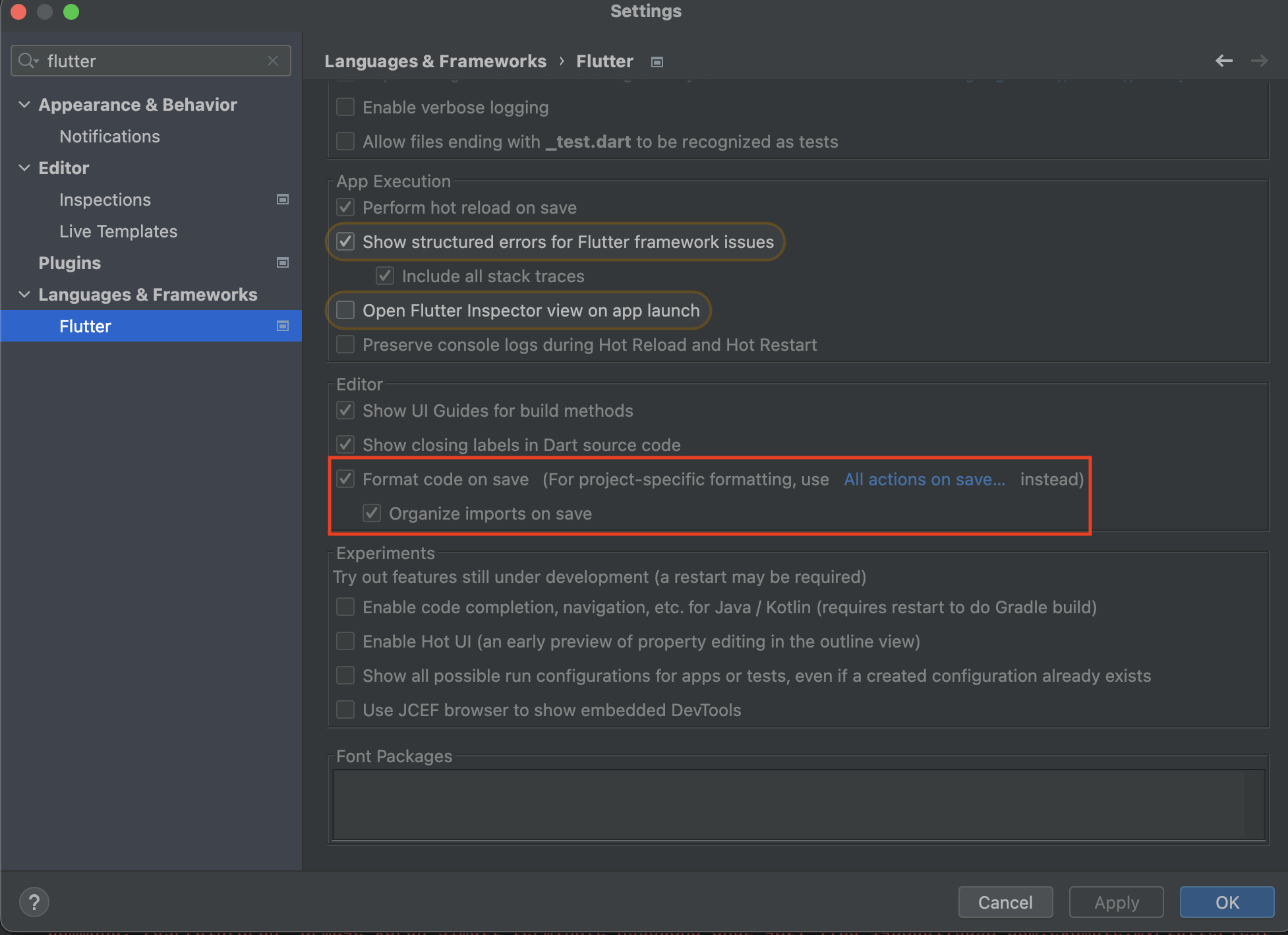This screenshot has width=1288, height=935.
Task: Uncheck Organize imports on save
Action: tap(372, 513)
